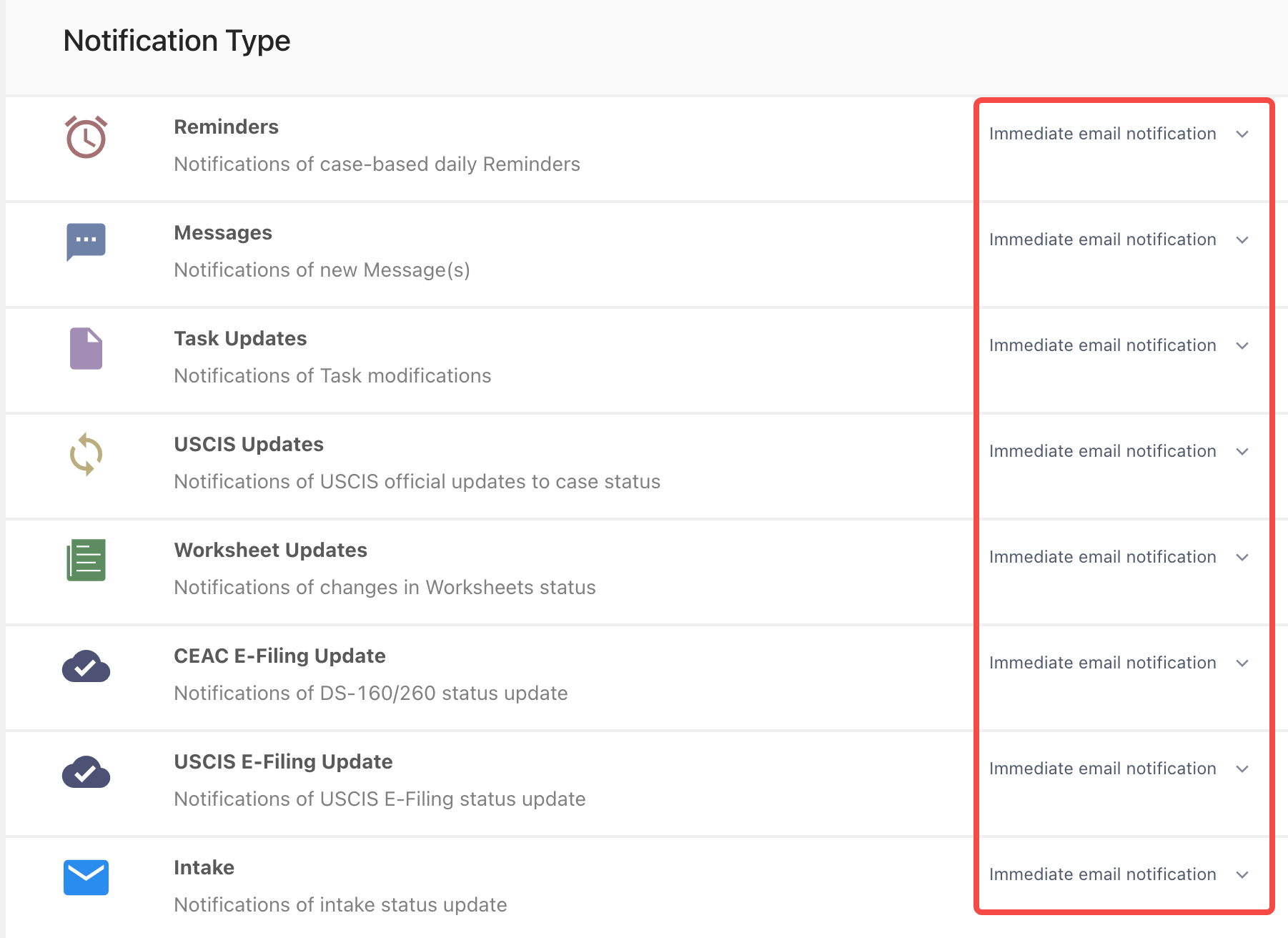Click 'Notifications of Task modifications' description
The width and height of the screenshot is (1288, 938).
332,376
